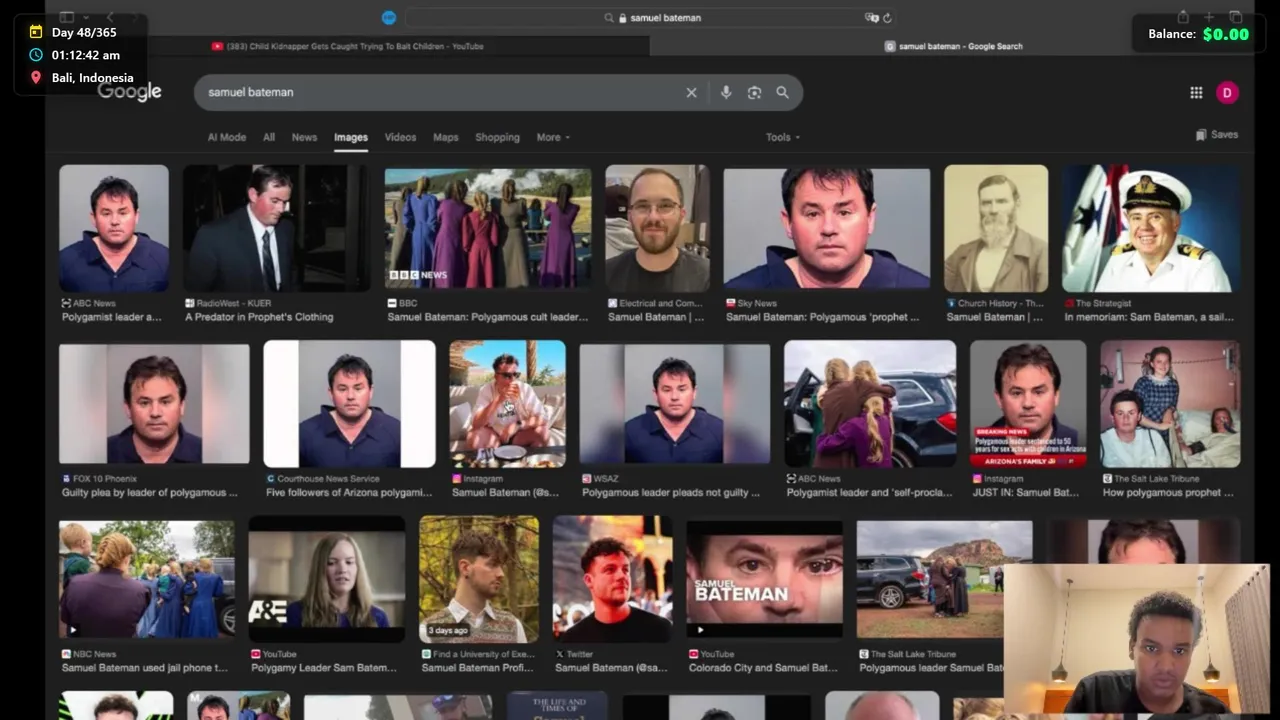Click the Safari address bar
1280x720 pixels.
click(650, 17)
